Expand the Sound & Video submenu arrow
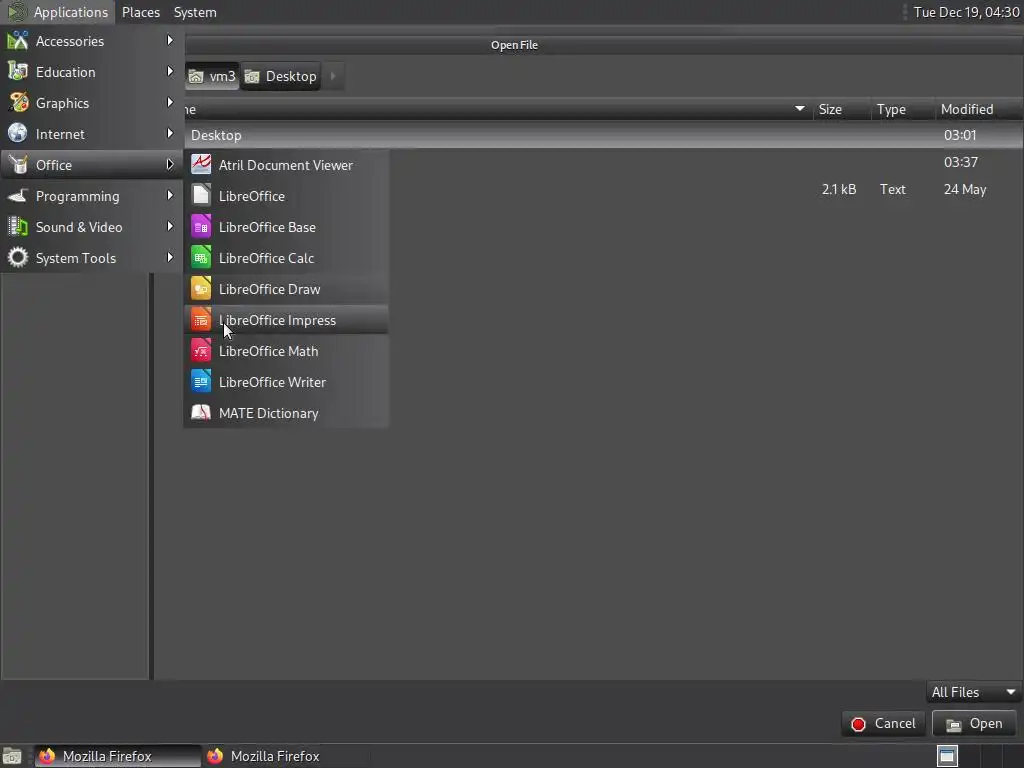The width and height of the screenshot is (1024, 768). point(170,227)
